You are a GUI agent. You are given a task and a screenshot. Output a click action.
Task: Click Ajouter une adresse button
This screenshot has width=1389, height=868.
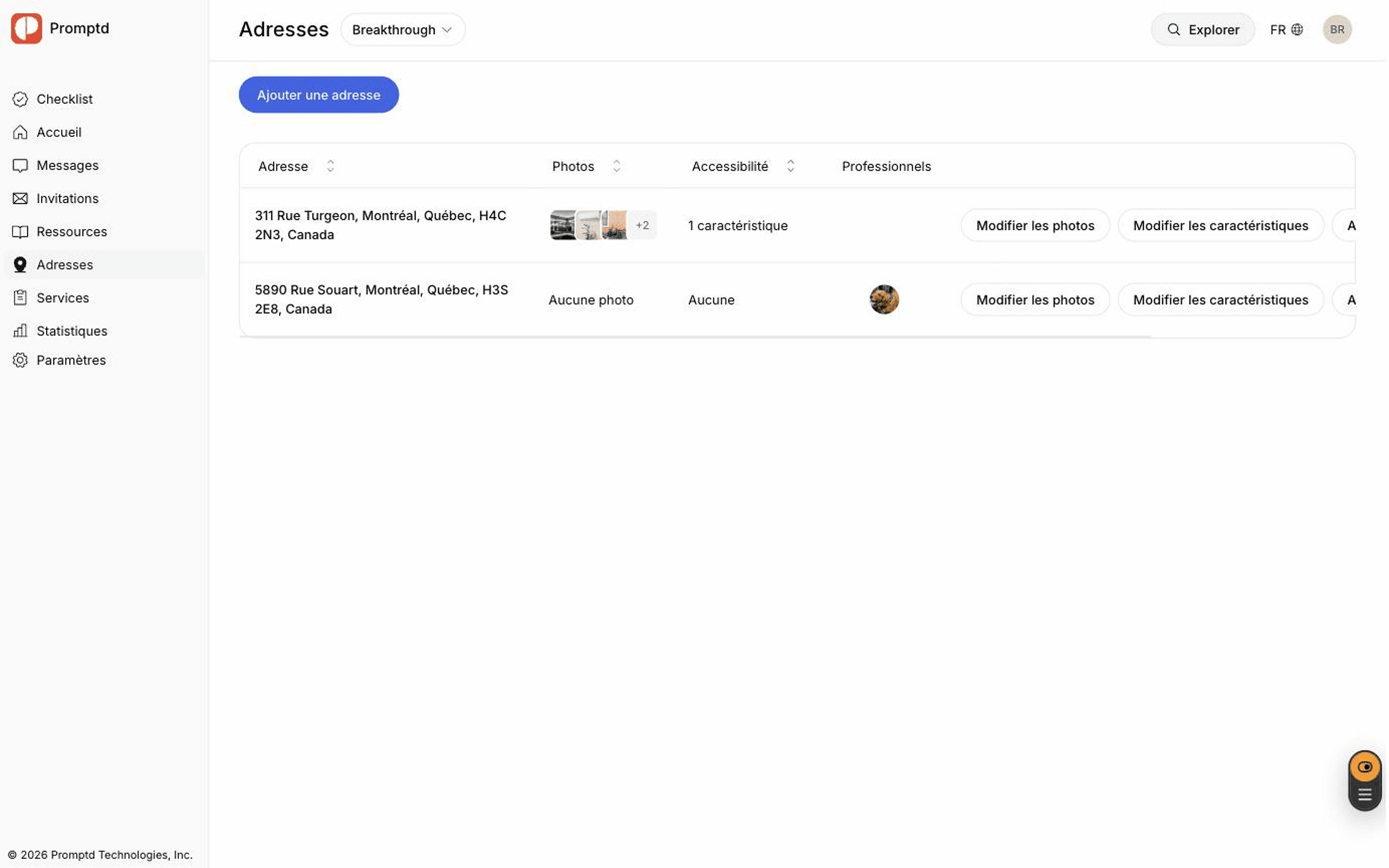pos(319,95)
